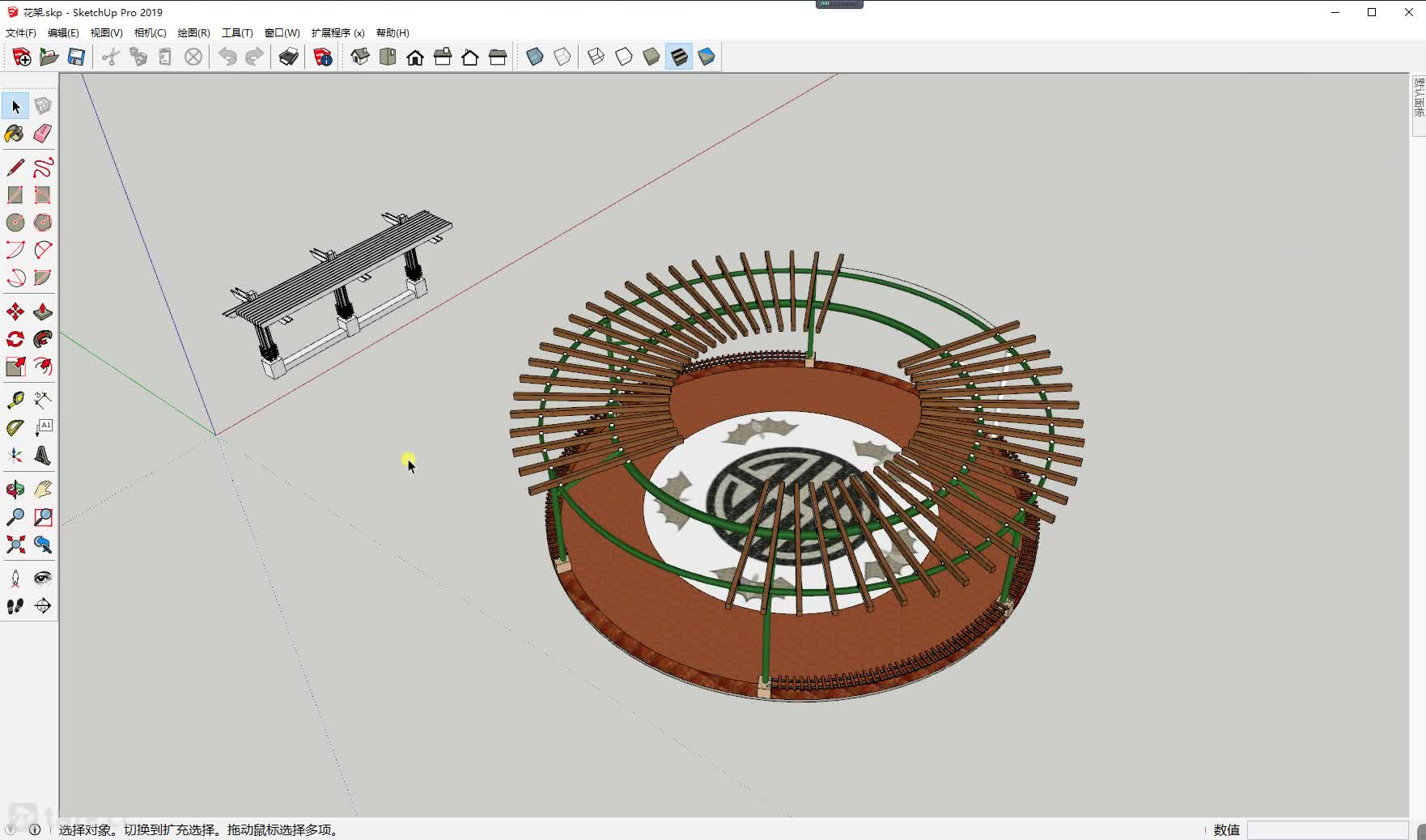Screen dimensions: 1426x840
Task: Choose the Pan hand tool
Action: 43,490
